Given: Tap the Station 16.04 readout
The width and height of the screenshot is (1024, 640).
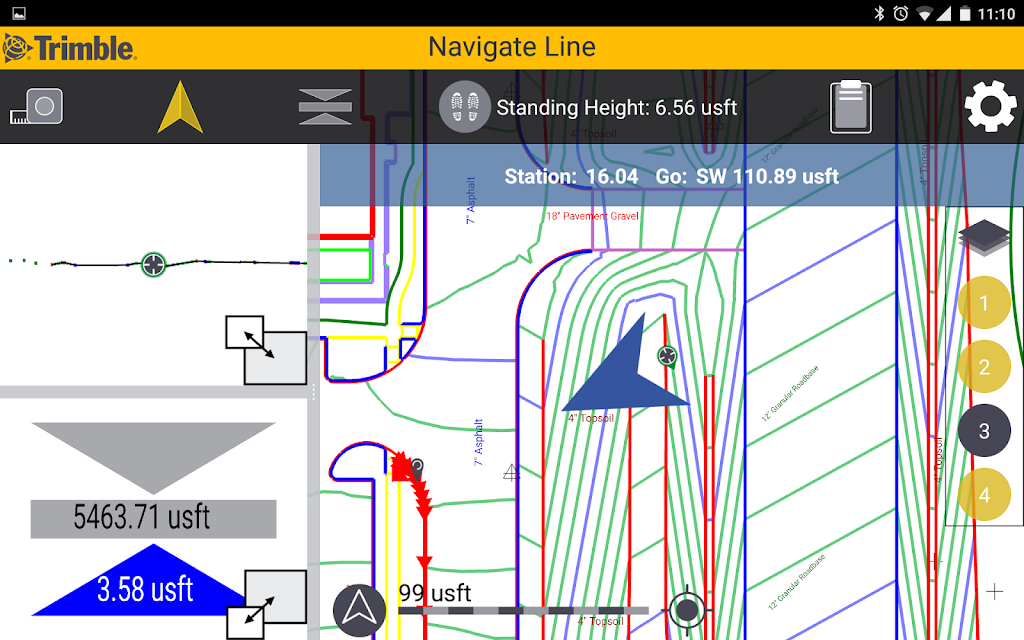Looking at the screenshot, I should (571, 176).
